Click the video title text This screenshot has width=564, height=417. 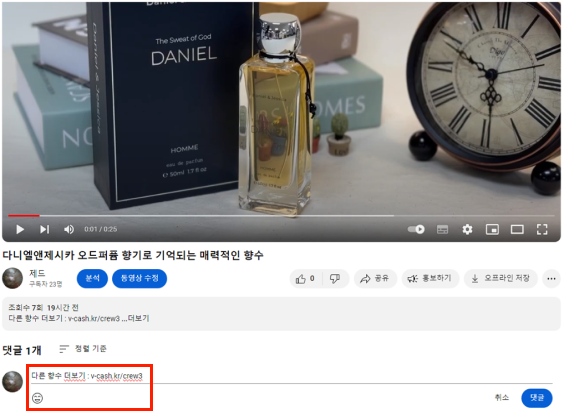(133, 255)
